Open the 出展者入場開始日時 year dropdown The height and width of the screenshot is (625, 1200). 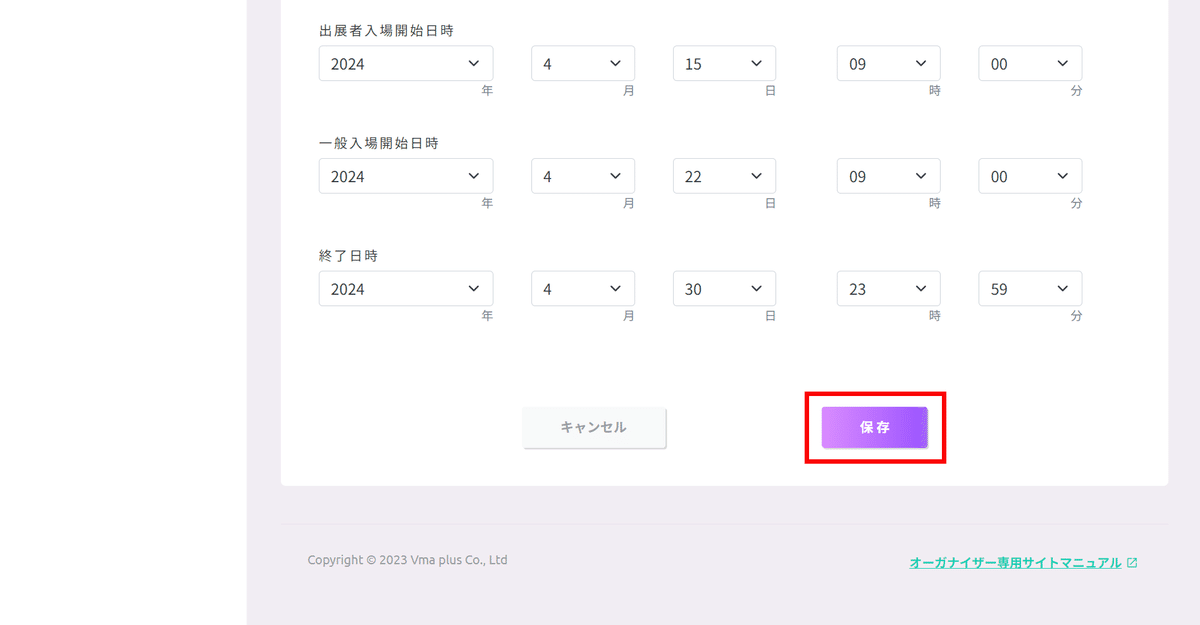click(x=406, y=64)
